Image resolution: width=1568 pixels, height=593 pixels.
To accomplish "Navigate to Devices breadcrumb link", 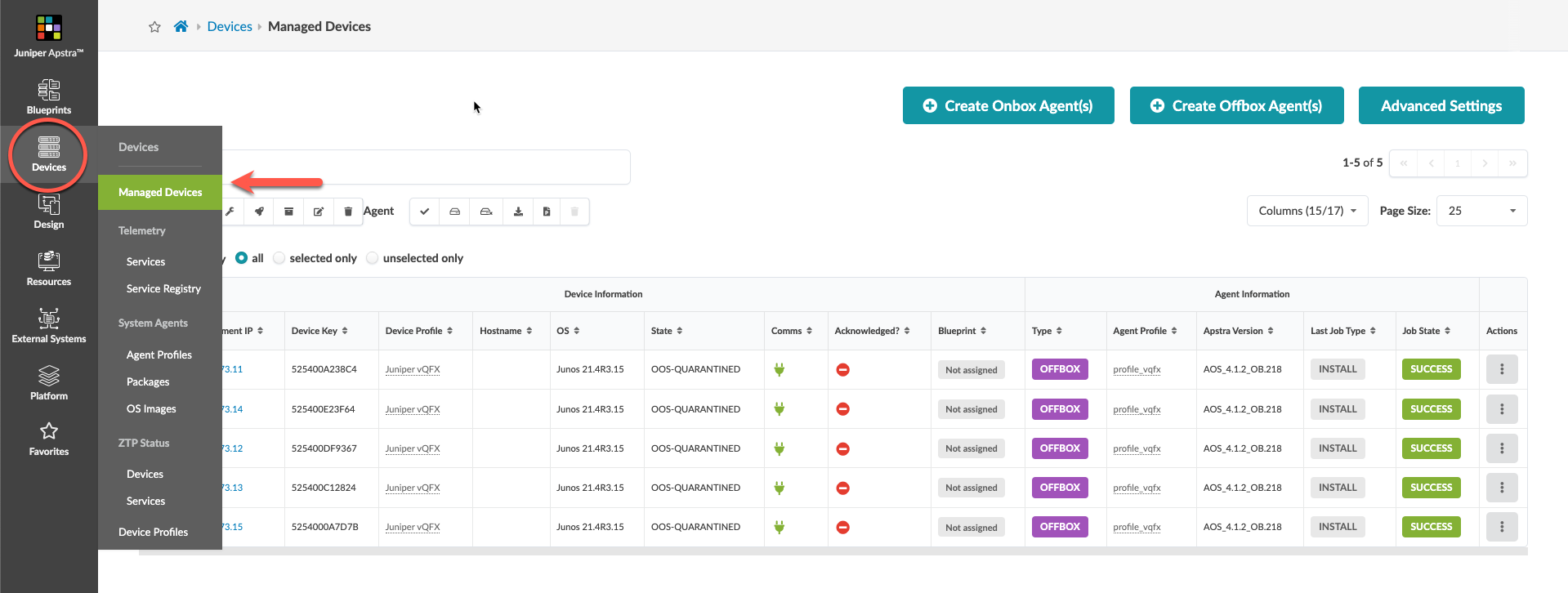I will (x=230, y=26).
